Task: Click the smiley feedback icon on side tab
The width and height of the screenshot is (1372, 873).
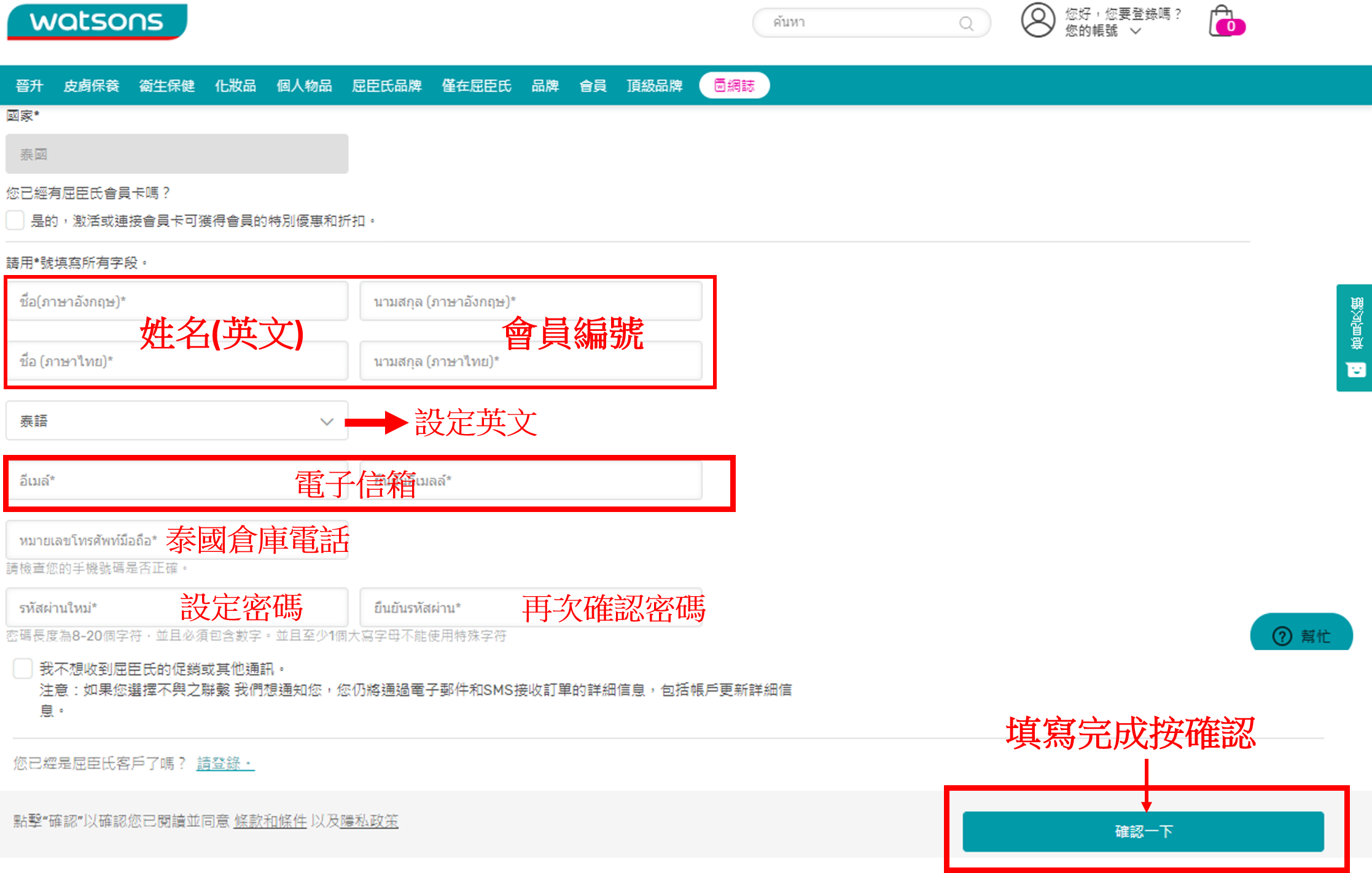Action: pyautogui.click(x=1355, y=370)
